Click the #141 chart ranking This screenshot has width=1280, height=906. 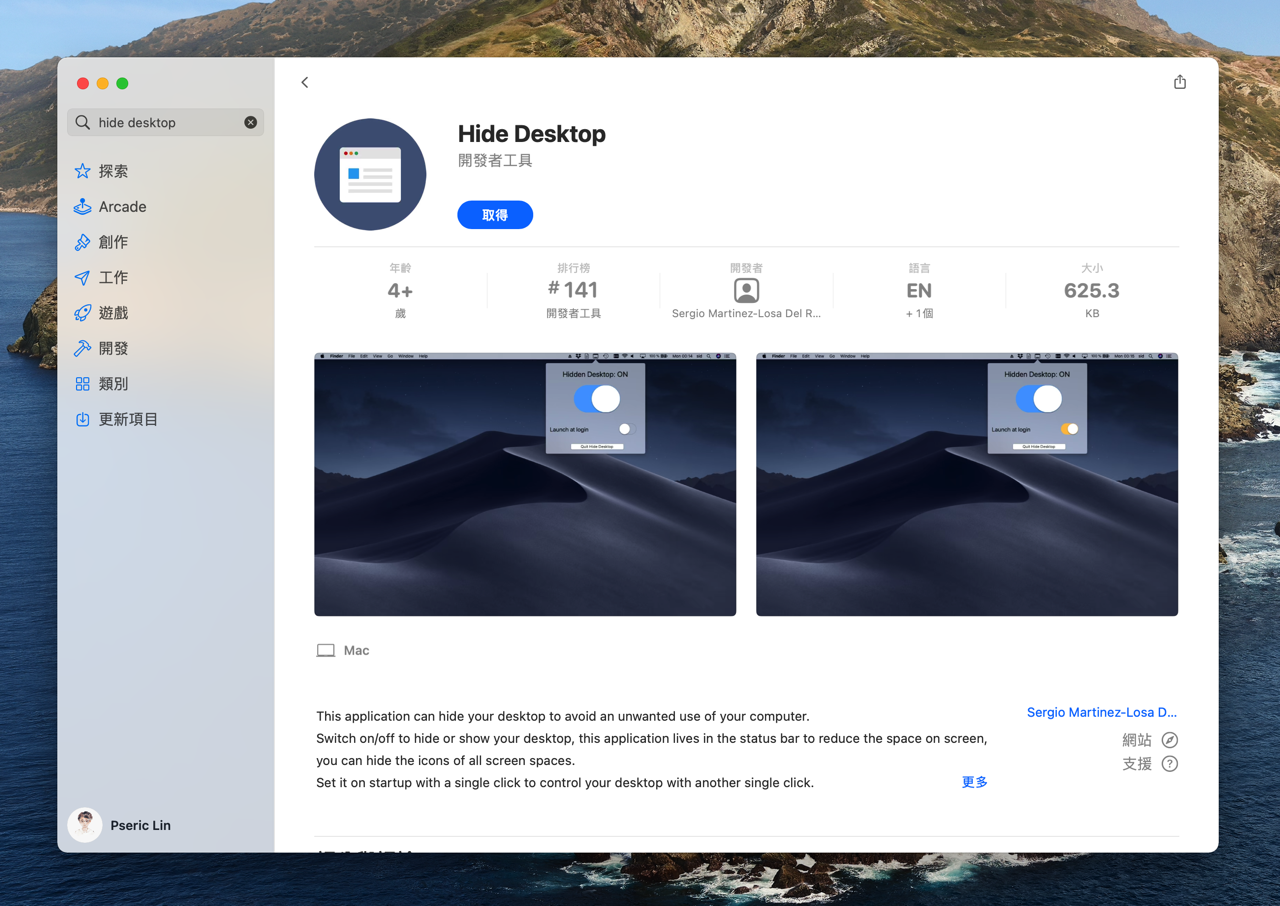click(573, 290)
